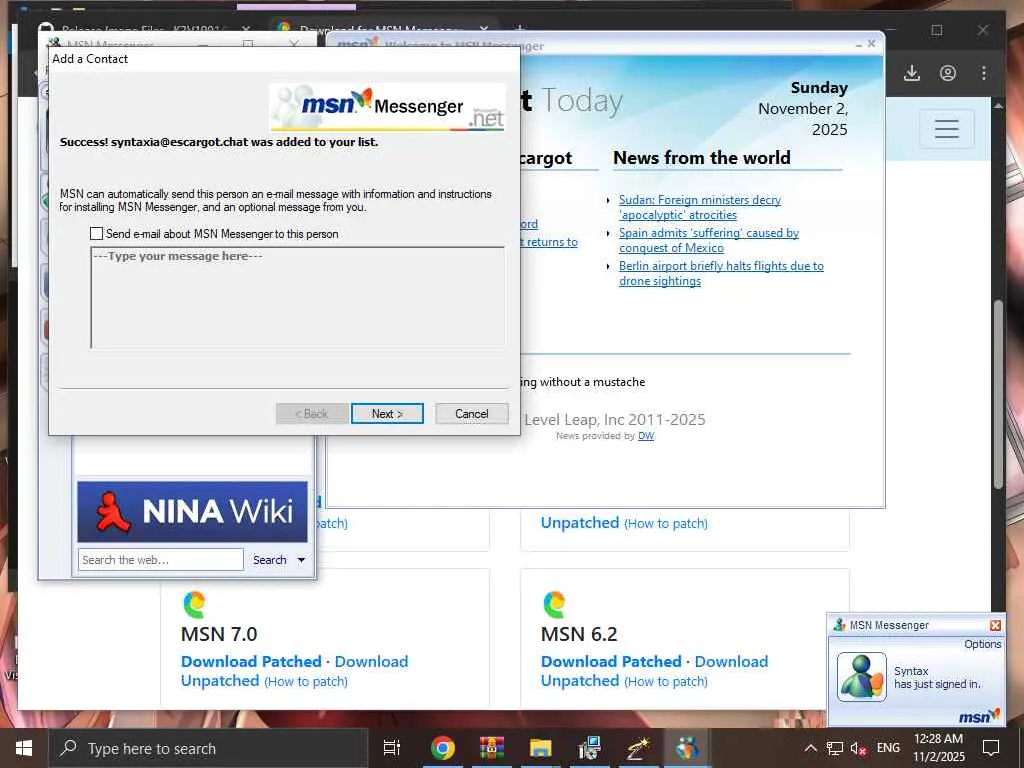The image size is (1024, 768).
Task: Tick the Send e-mail about MSN Messenger checkbox
Action: click(x=97, y=234)
